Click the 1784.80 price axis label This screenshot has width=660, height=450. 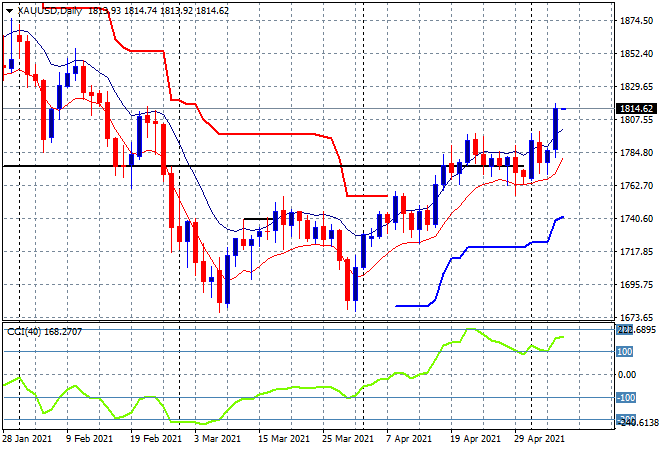pyautogui.click(x=637, y=152)
